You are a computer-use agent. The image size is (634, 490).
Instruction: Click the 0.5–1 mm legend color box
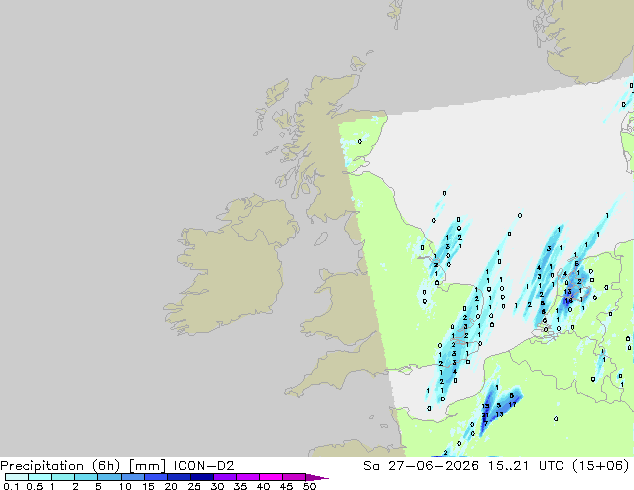[x=40, y=477]
